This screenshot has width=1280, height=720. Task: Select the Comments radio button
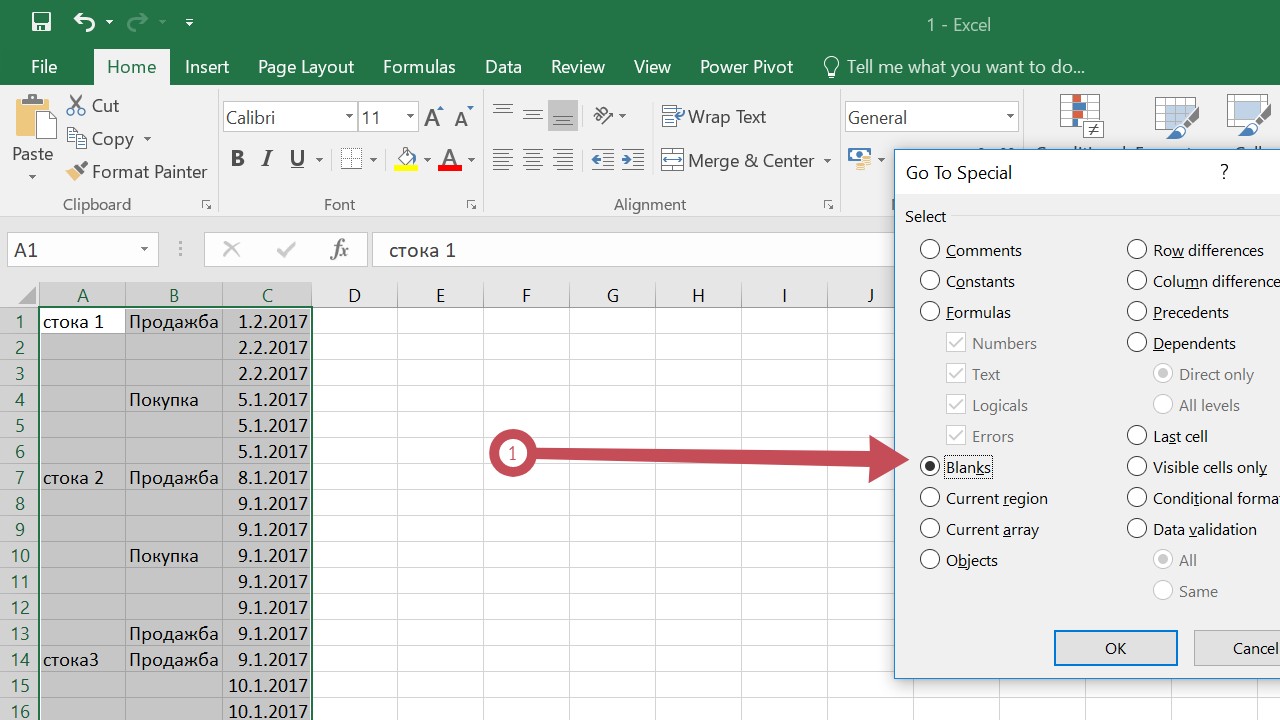[930, 250]
